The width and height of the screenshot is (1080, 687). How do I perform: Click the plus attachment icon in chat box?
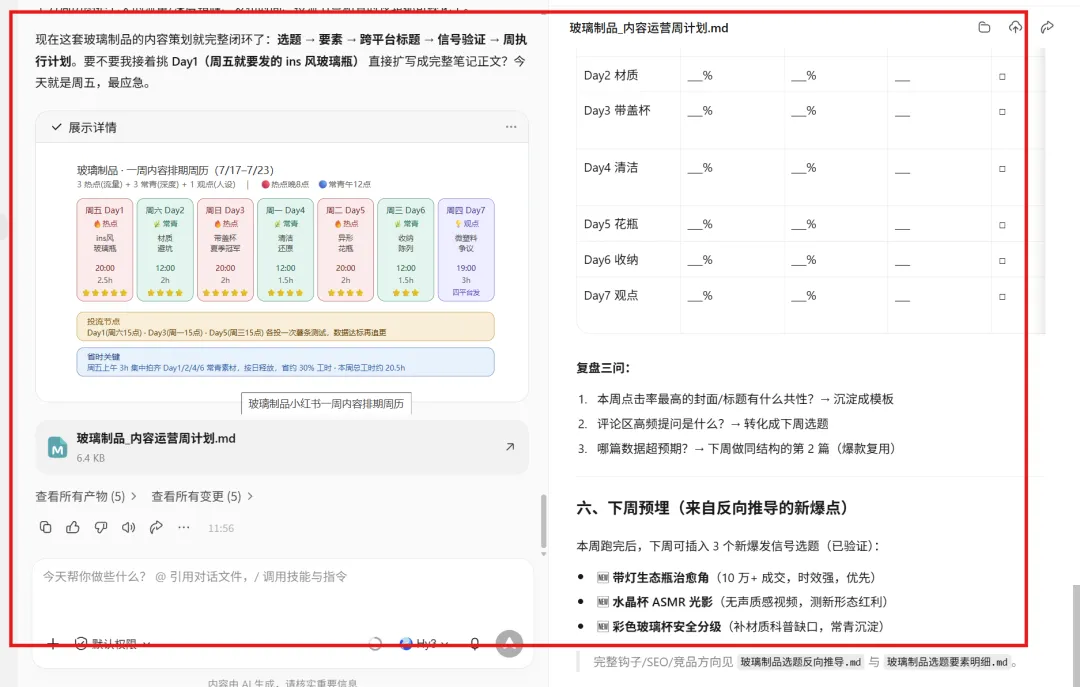point(53,643)
